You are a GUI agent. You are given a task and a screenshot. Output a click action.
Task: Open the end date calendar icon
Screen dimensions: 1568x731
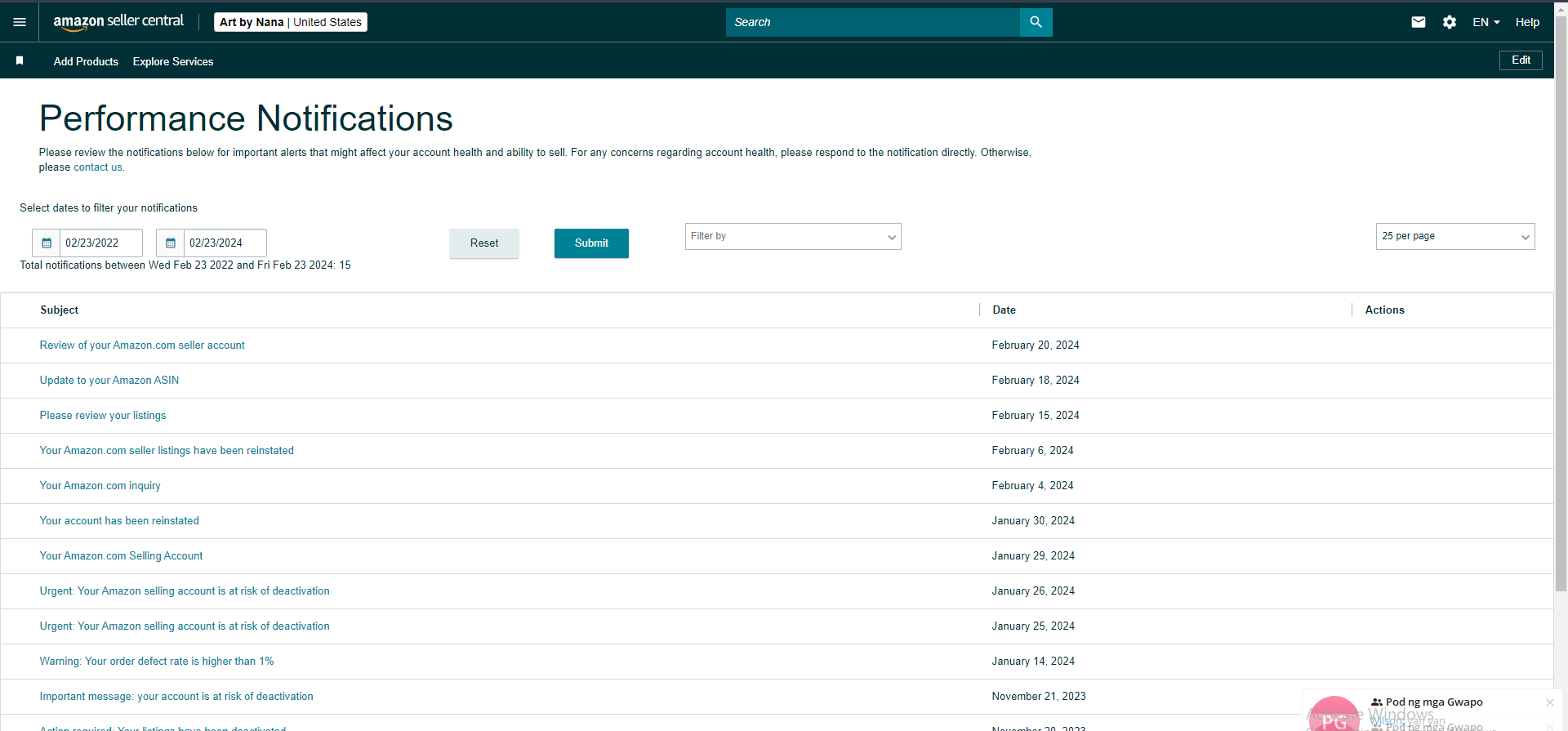[171, 243]
